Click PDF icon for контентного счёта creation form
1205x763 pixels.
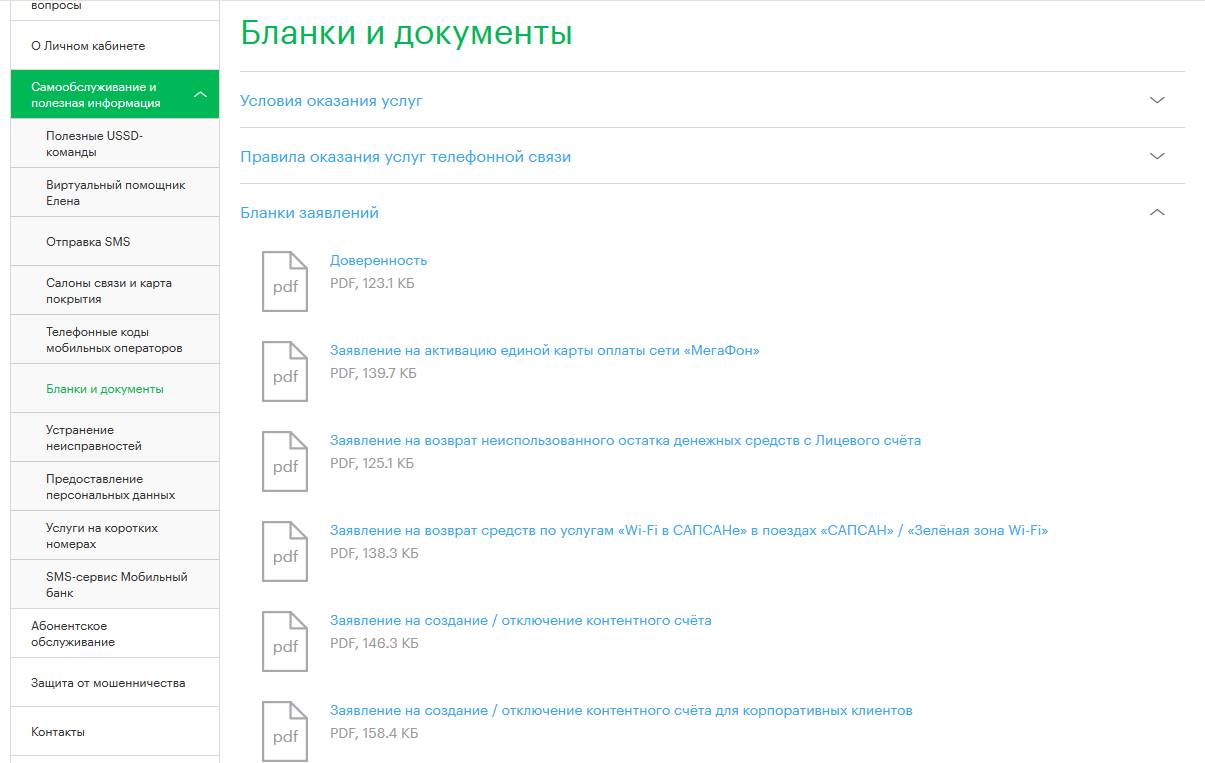(285, 642)
